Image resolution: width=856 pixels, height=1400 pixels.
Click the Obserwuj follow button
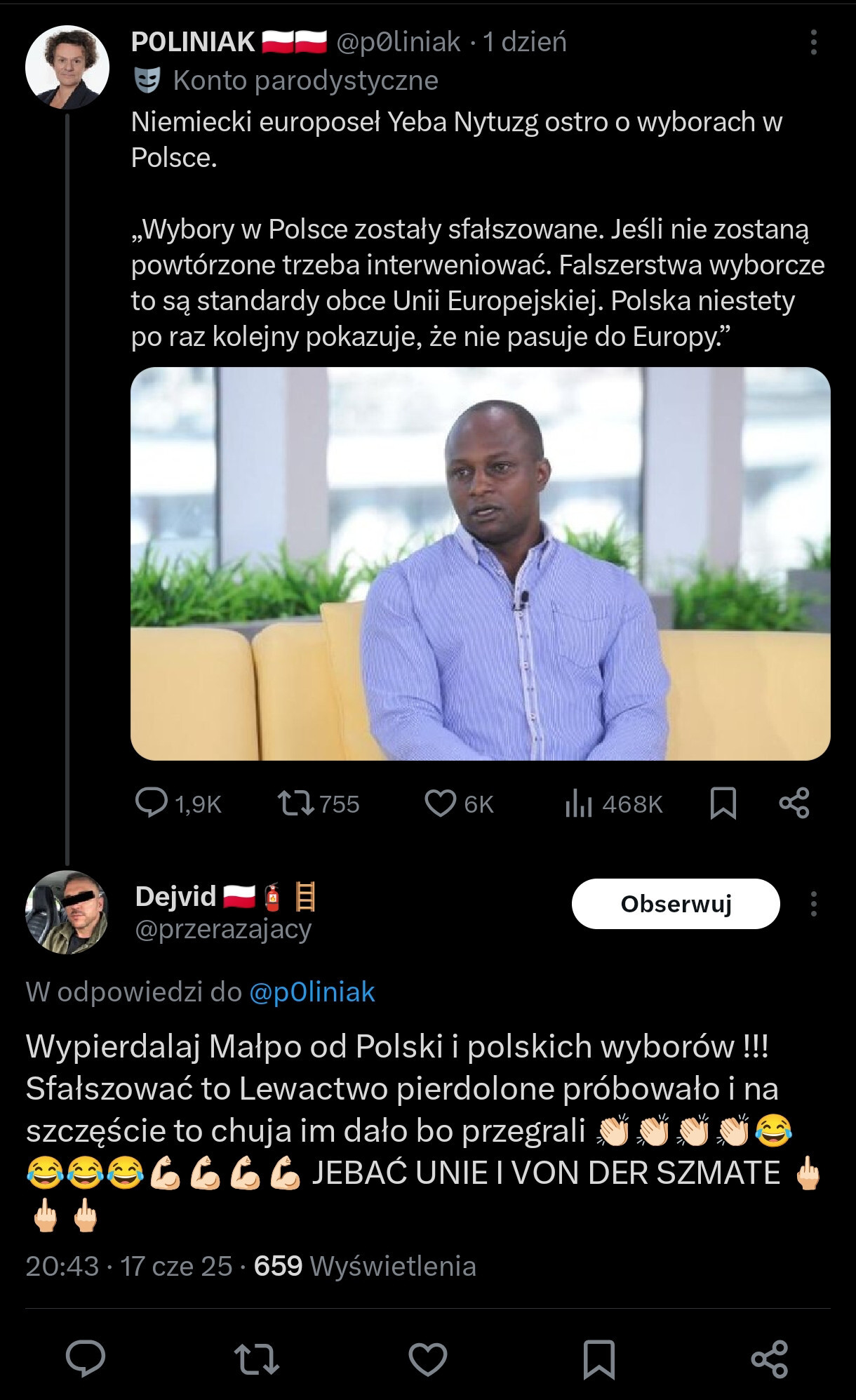point(676,904)
